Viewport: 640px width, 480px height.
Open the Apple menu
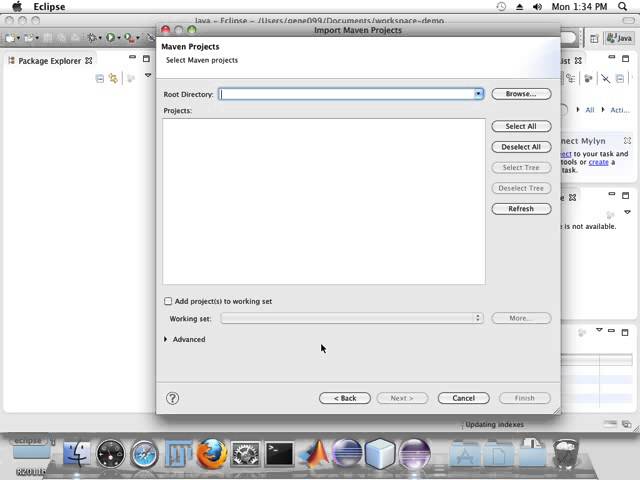[x=17, y=7]
